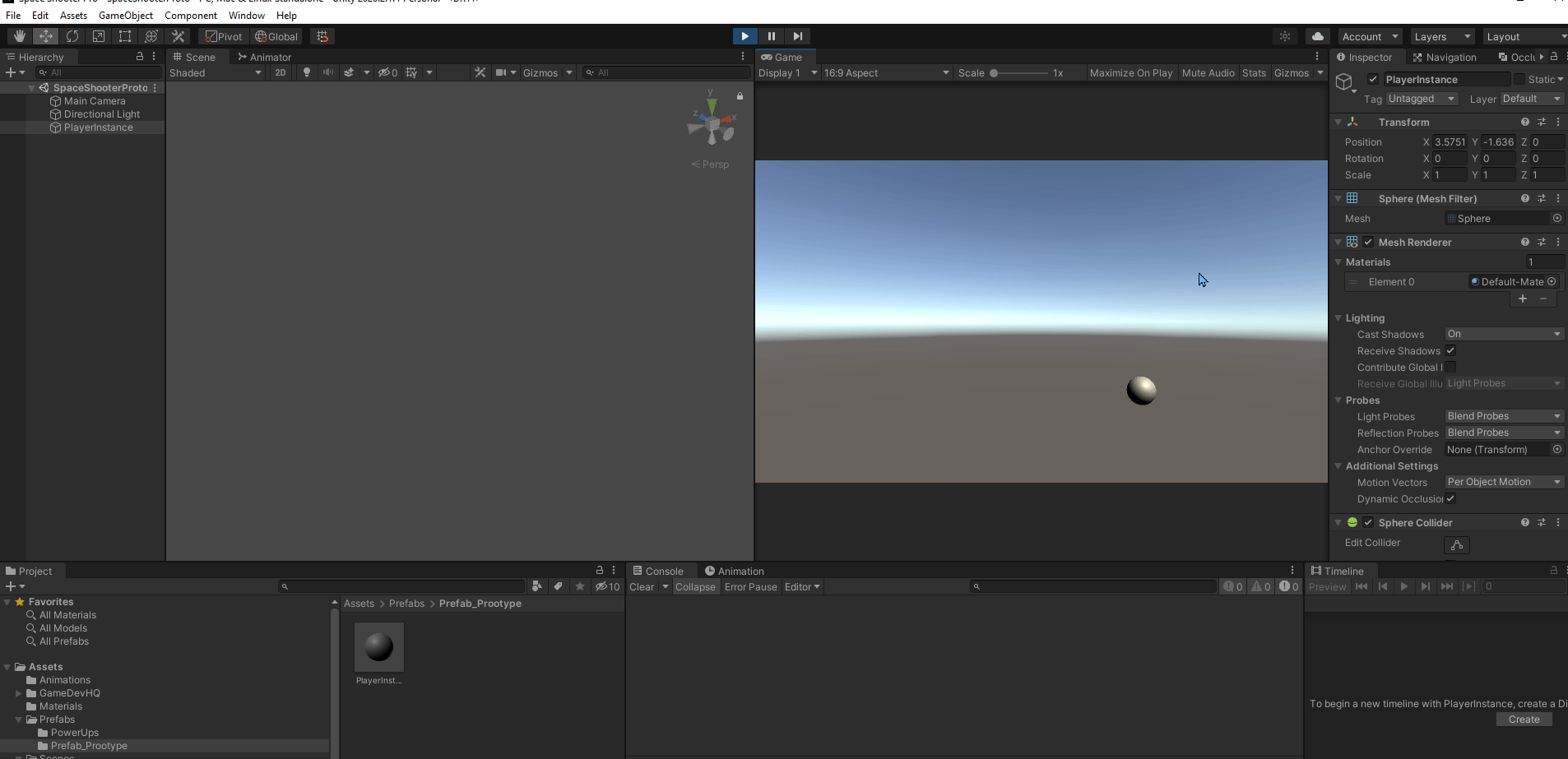Toggle scene audio with the speaker icon
This screenshot has height=759, width=1568.
coord(327,72)
